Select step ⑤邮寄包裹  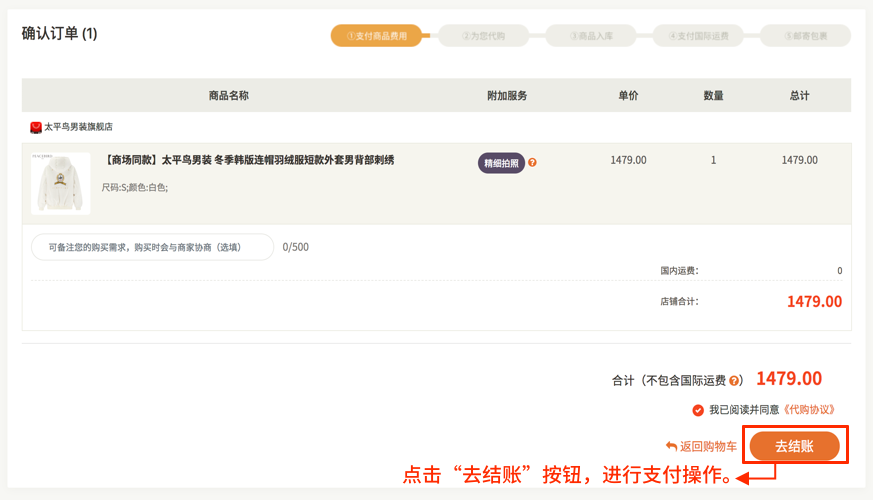point(805,36)
